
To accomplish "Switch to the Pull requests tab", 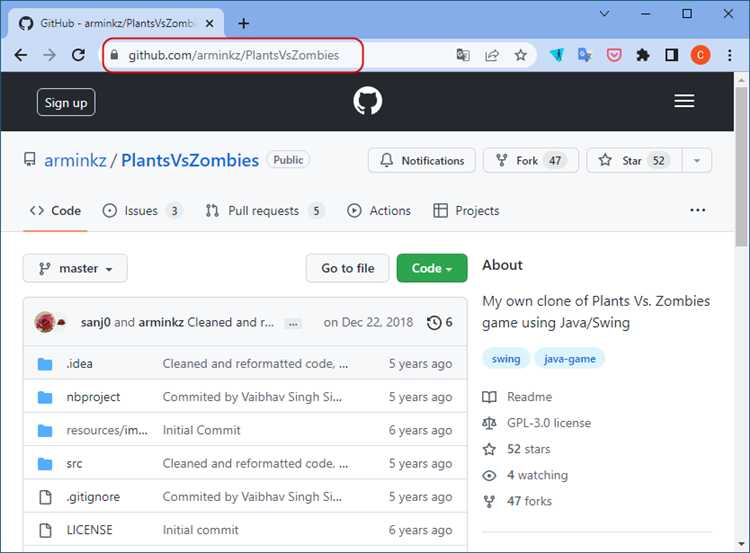I will [x=265, y=210].
